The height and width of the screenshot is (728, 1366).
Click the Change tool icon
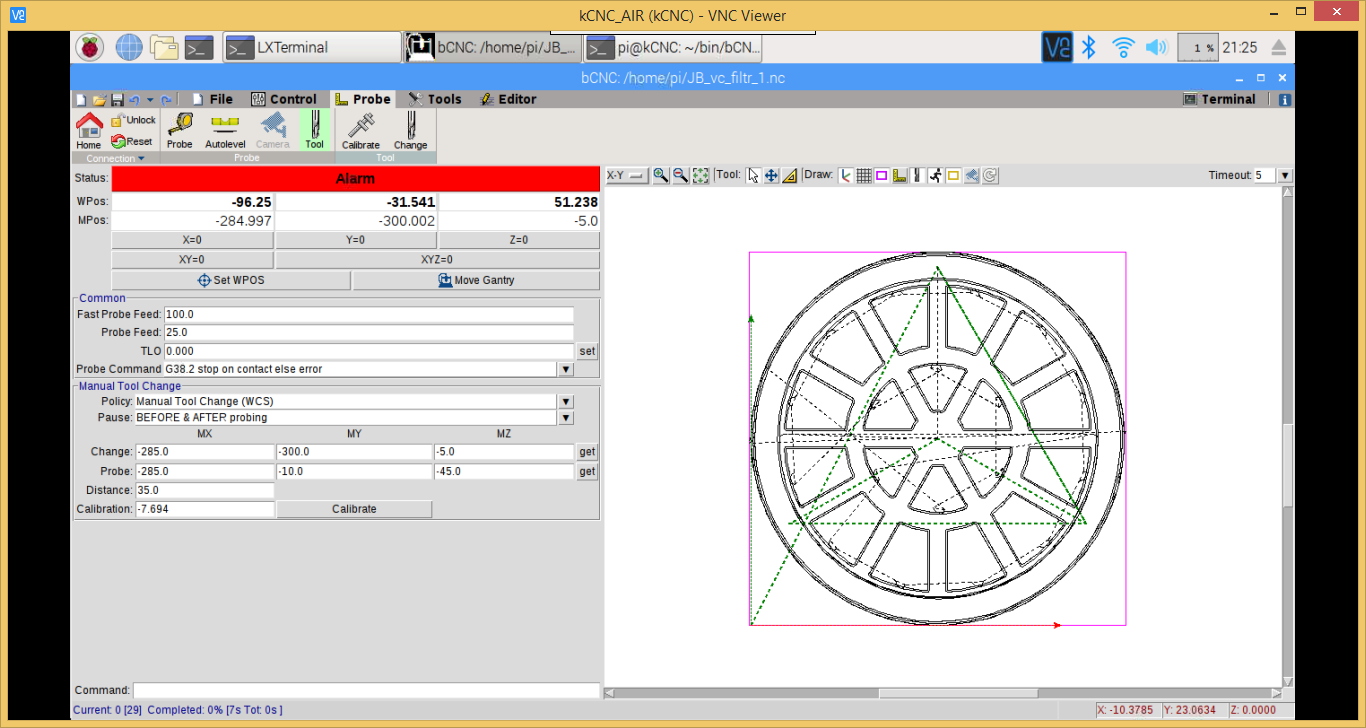[410, 131]
